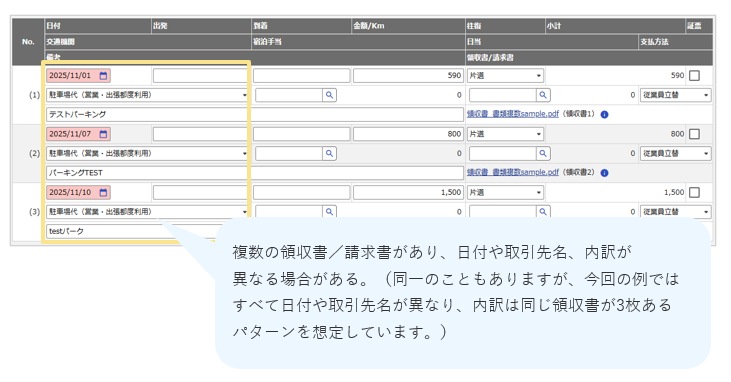Click 日当 search icon in row (3)

[x=543, y=212]
